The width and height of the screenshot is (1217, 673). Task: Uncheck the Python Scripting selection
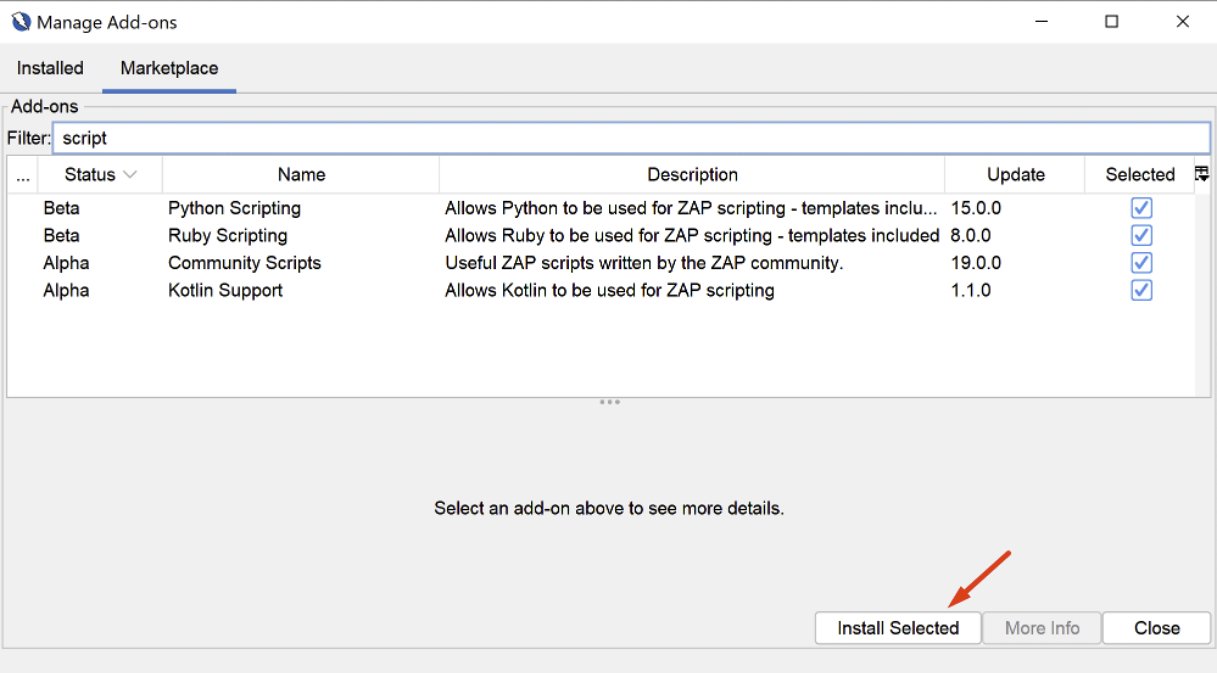(x=1141, y=207)
